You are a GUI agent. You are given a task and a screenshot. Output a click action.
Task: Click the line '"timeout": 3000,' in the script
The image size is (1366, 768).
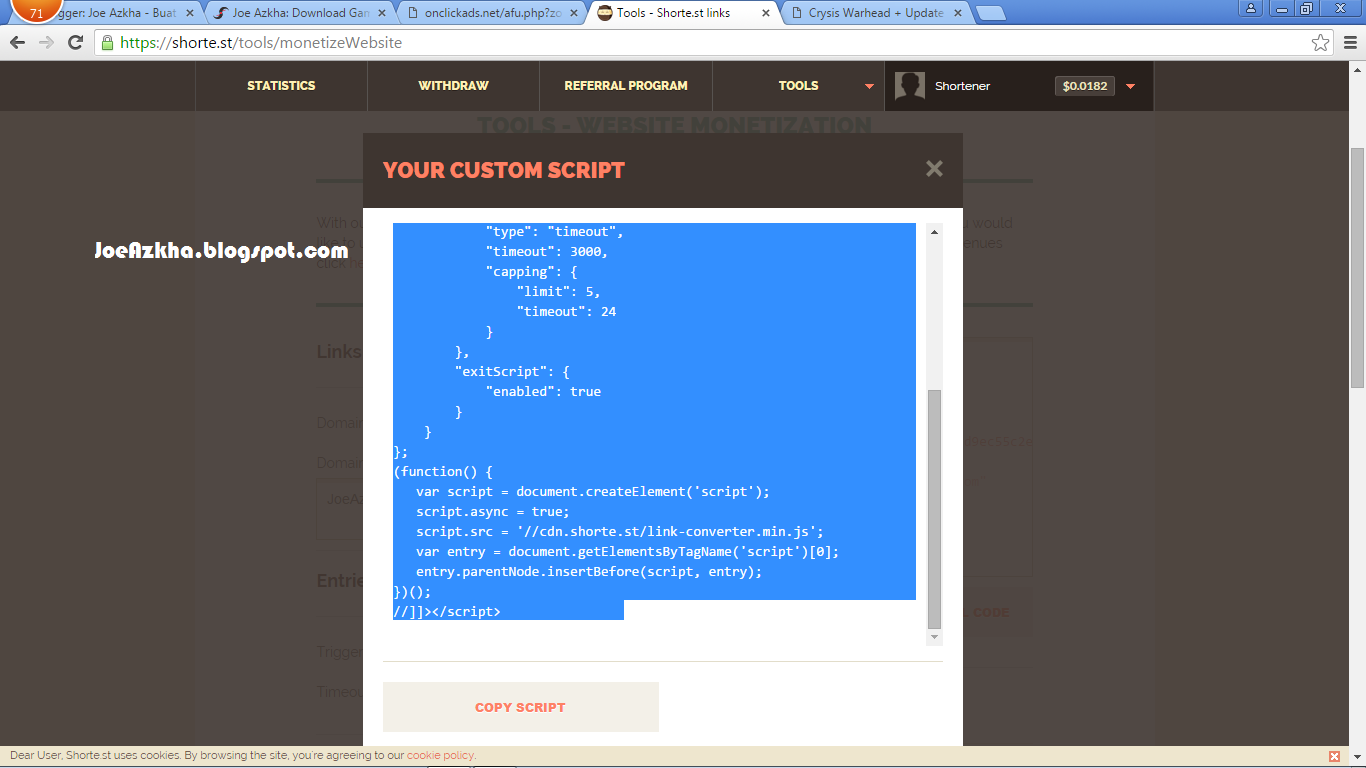click(x=547, y=252)
